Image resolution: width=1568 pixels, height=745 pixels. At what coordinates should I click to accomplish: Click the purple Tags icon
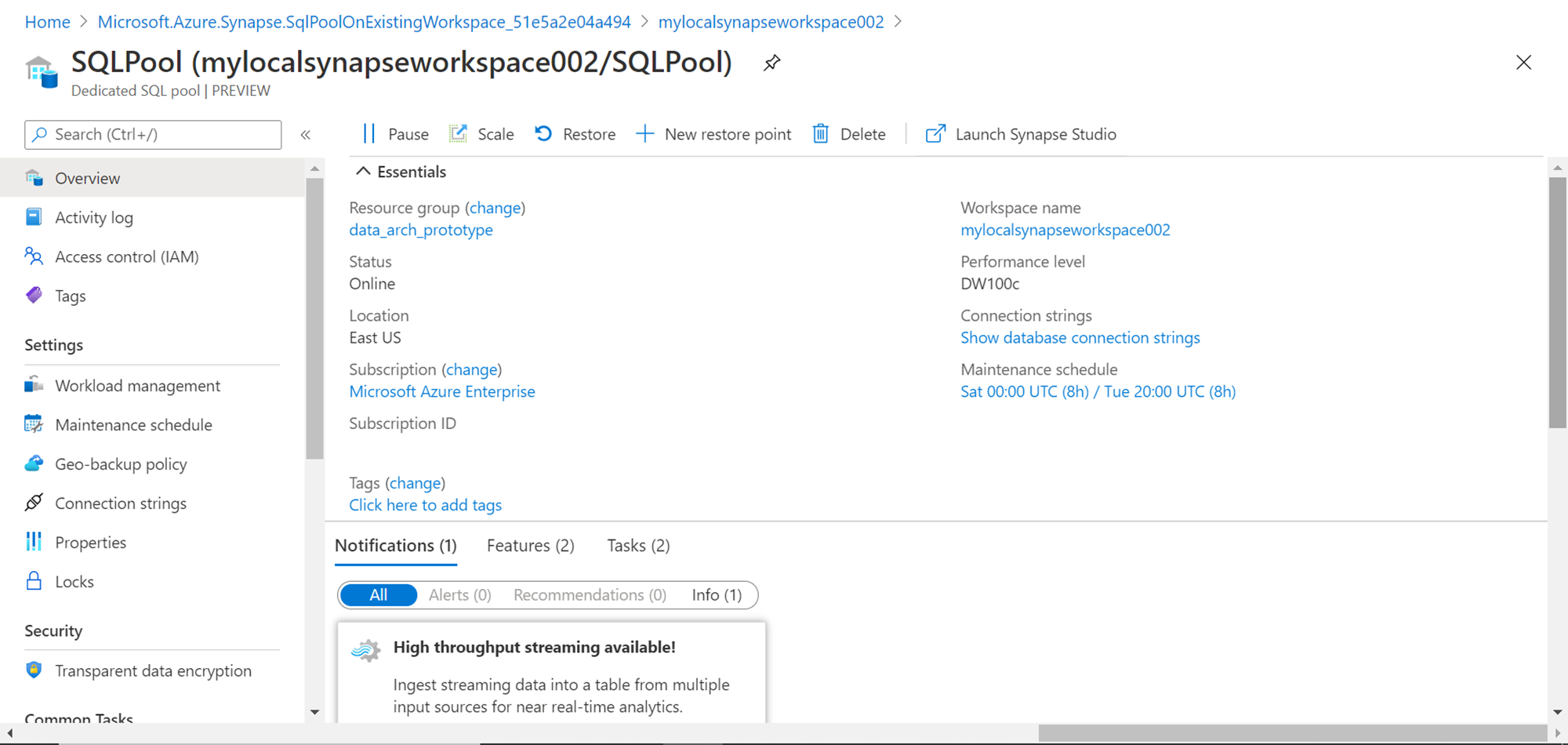(x=34, y=296)
